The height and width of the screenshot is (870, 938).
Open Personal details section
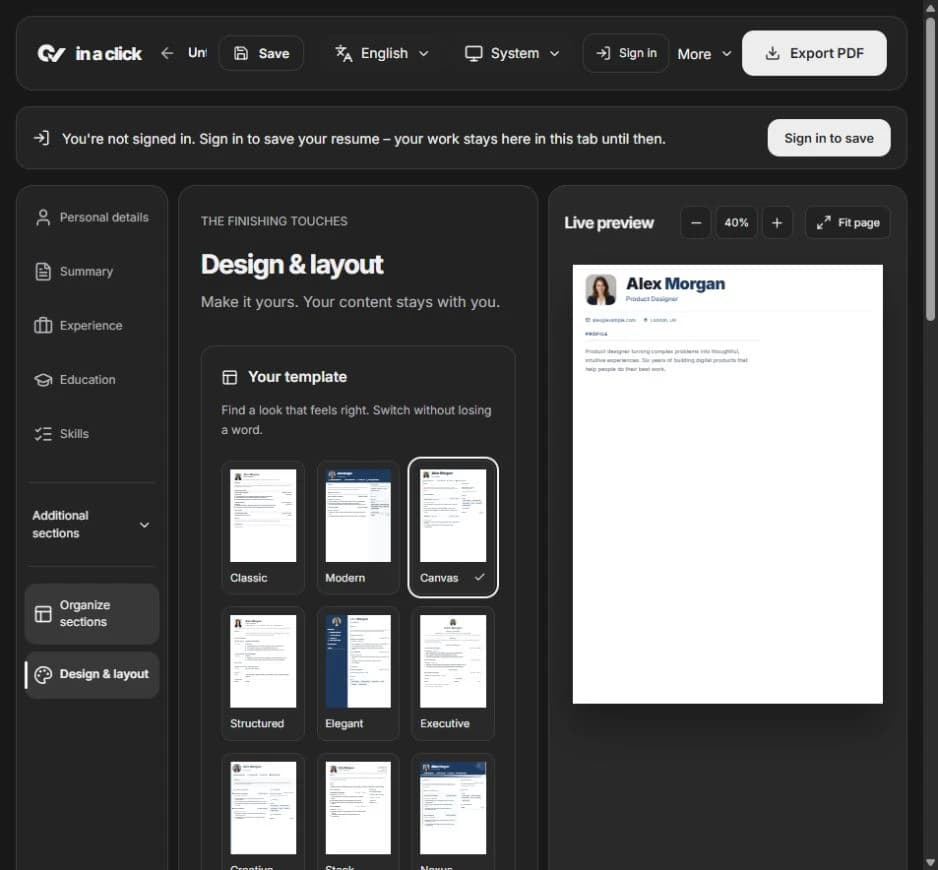[x=92, y=217]
